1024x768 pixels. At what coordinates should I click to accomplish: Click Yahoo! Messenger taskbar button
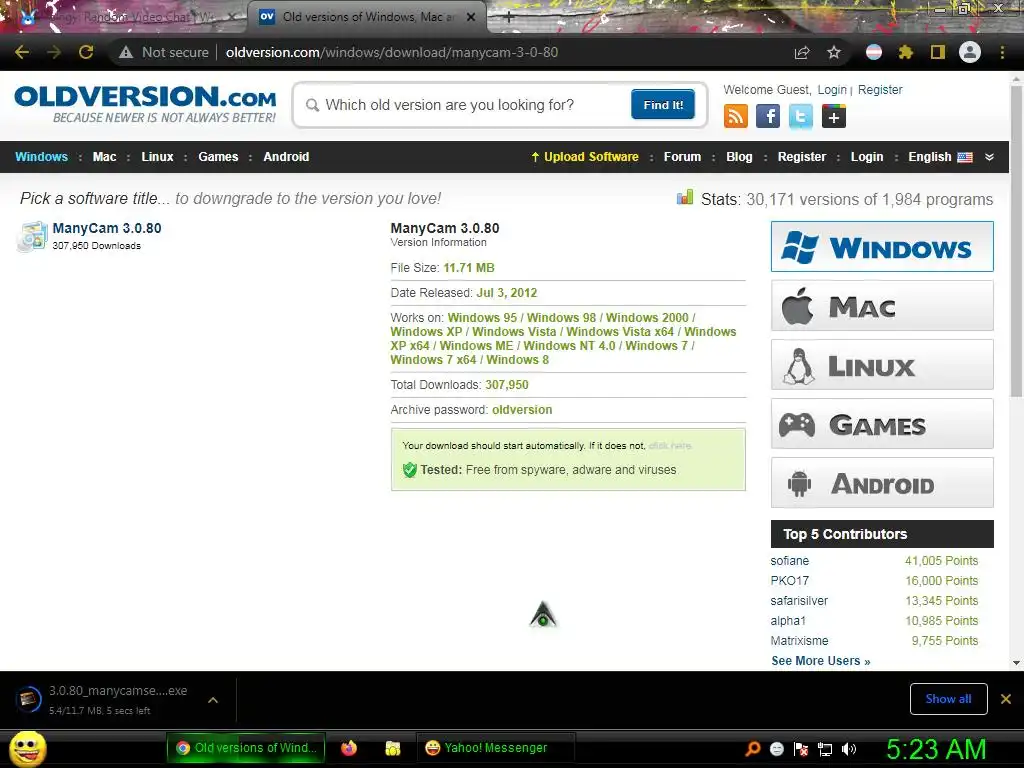(x=495, y=748)
